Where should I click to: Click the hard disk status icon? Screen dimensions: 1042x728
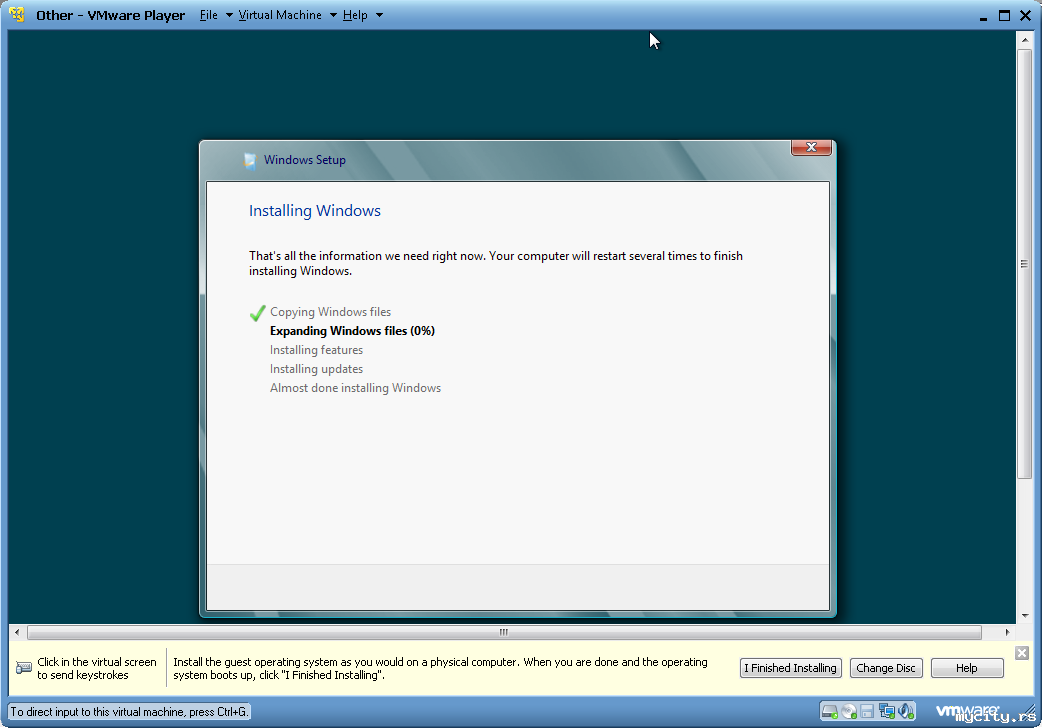pyautogui.click(x=829, y=712)
